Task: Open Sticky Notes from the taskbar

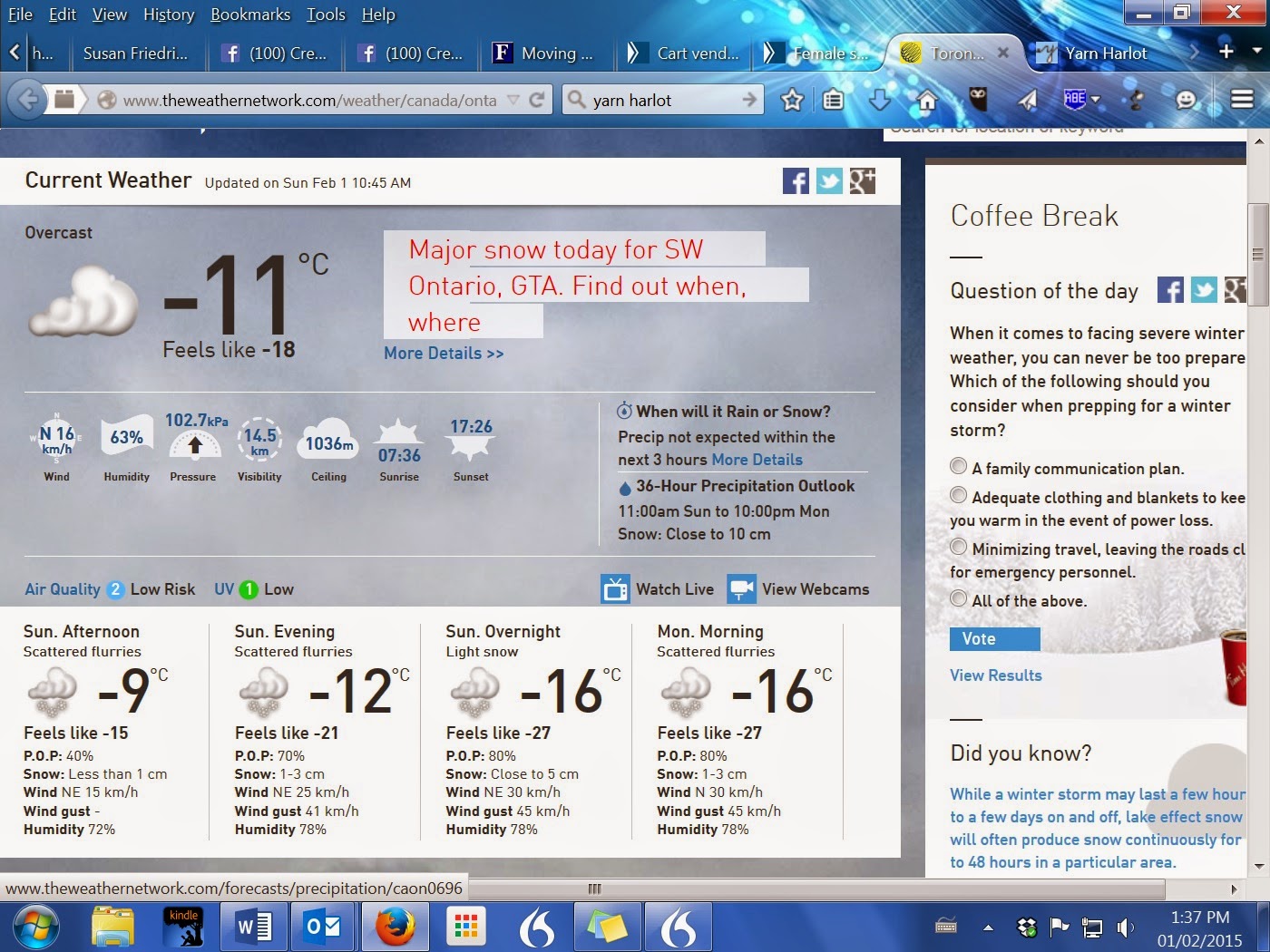Action: [x=607, y=928]
